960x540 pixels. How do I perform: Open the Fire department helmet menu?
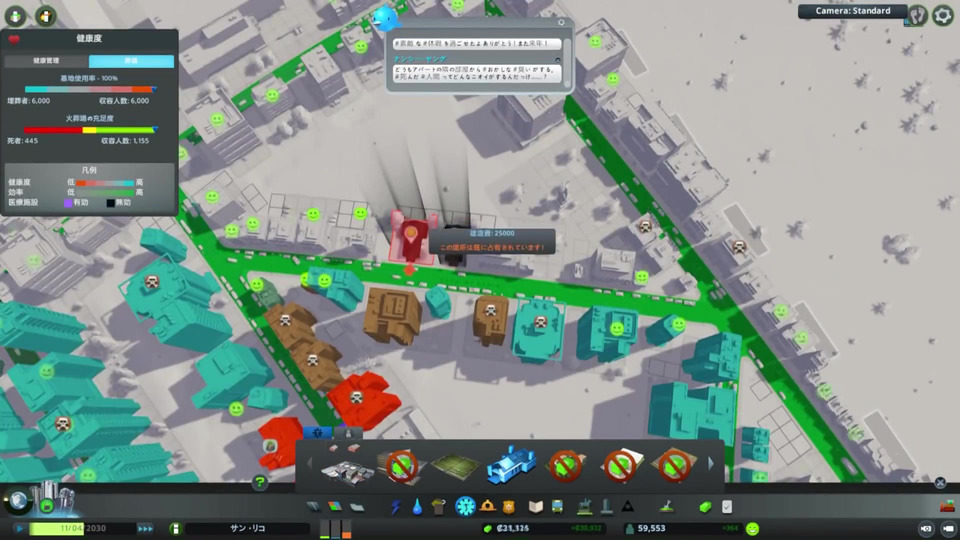tap(487, 506)
